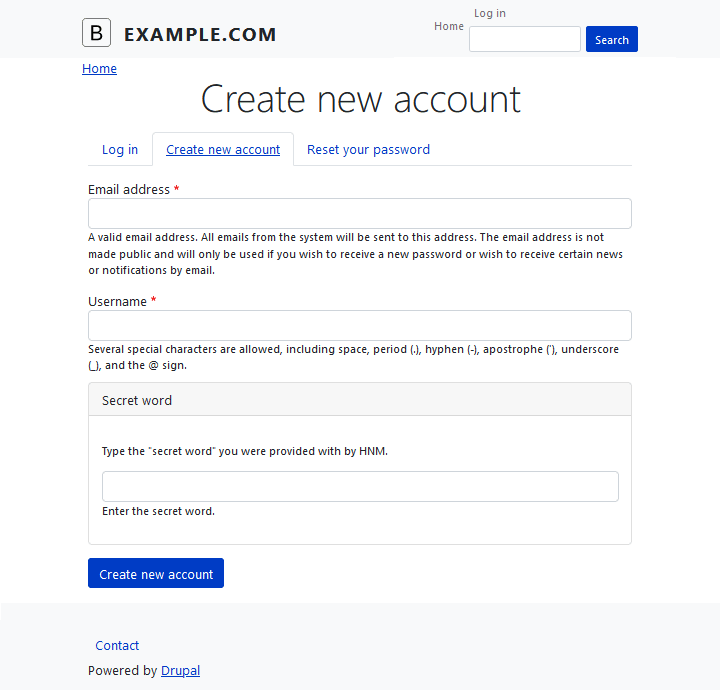Open the EXAMPLE.COM site name link

point(200,35)
